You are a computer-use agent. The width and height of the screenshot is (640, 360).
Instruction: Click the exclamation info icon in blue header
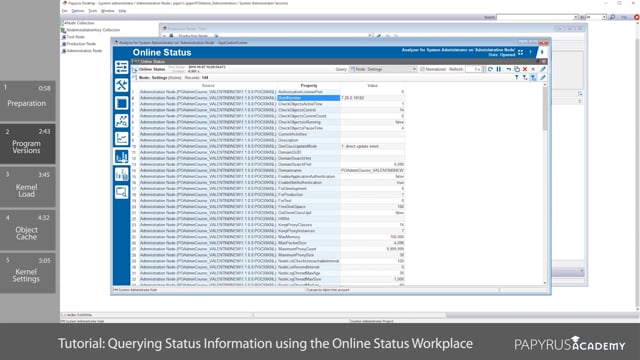[x=531, y=52]
